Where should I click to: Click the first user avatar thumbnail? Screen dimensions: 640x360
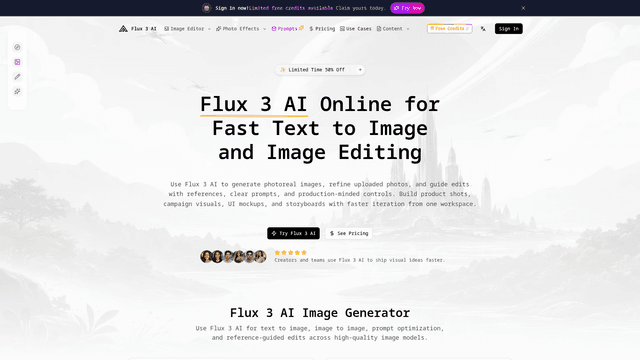(206, 256)
